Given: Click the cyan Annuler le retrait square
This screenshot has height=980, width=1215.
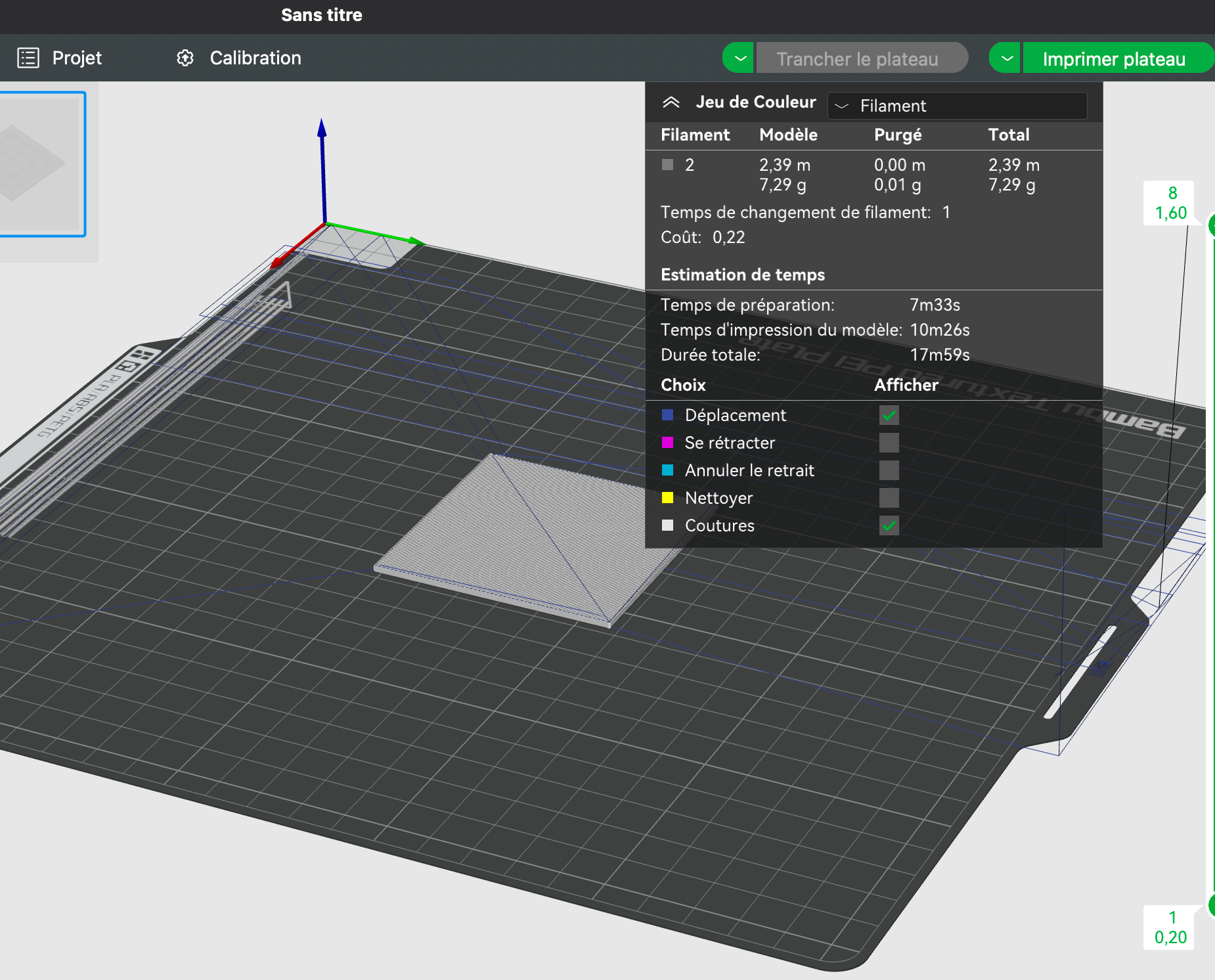Looking at the screenshot, I should pyautogui.click(x=668, y=470).
